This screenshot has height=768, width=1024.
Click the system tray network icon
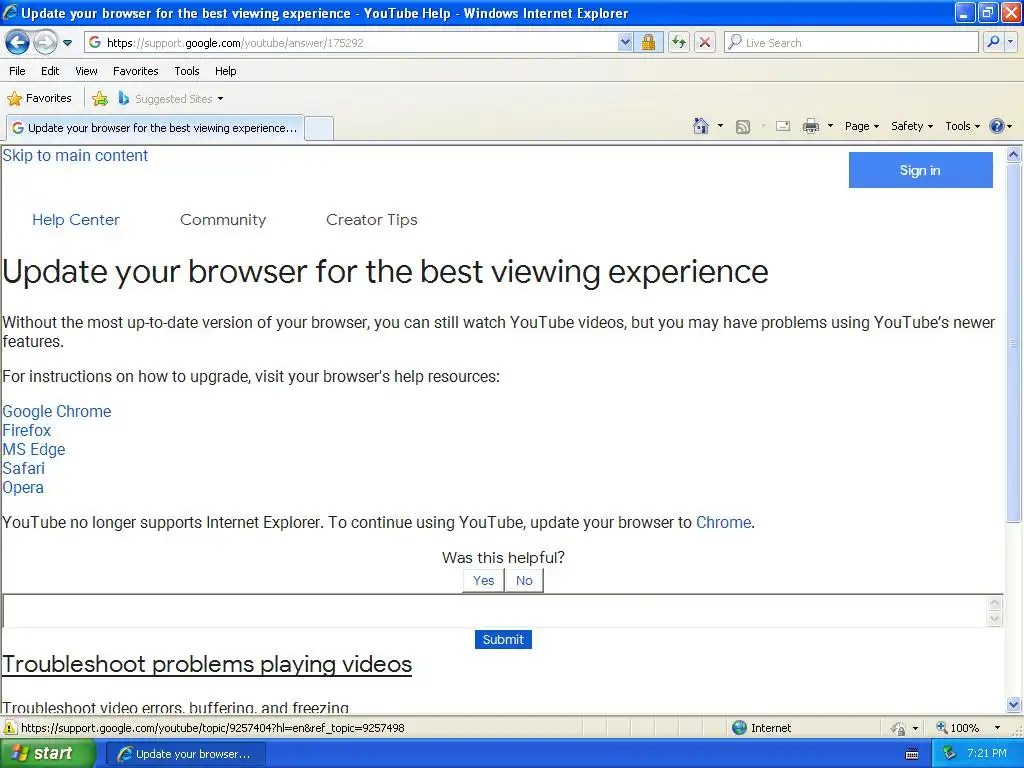point(949,754)
